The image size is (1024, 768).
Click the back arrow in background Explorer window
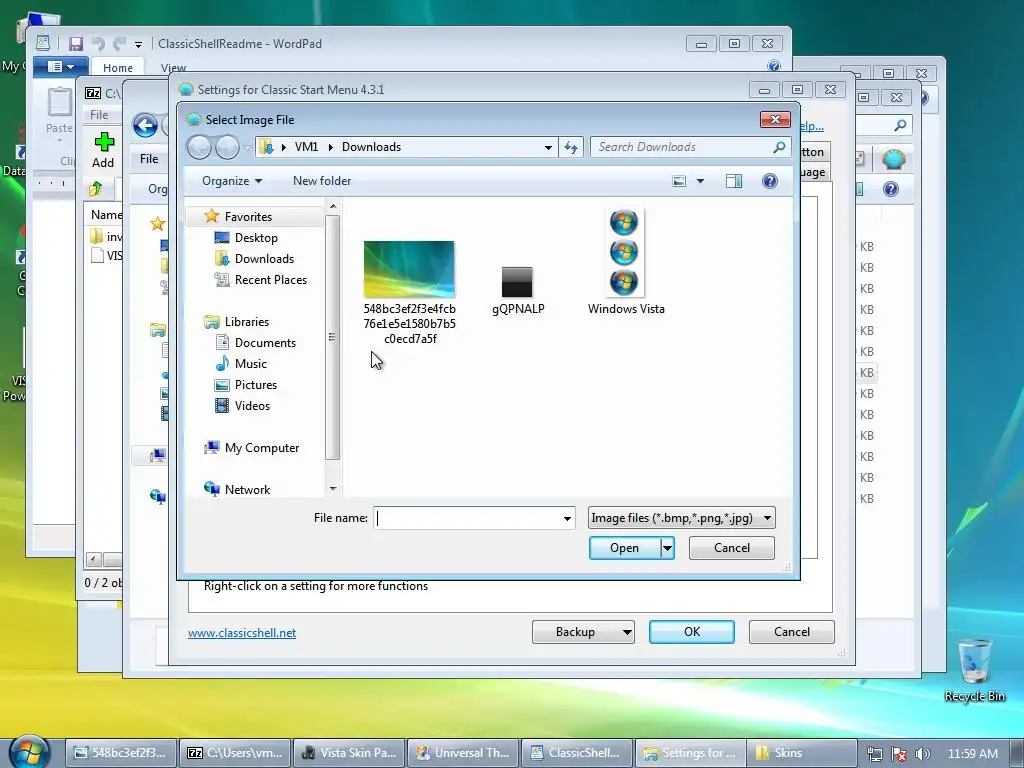[145, 125]
